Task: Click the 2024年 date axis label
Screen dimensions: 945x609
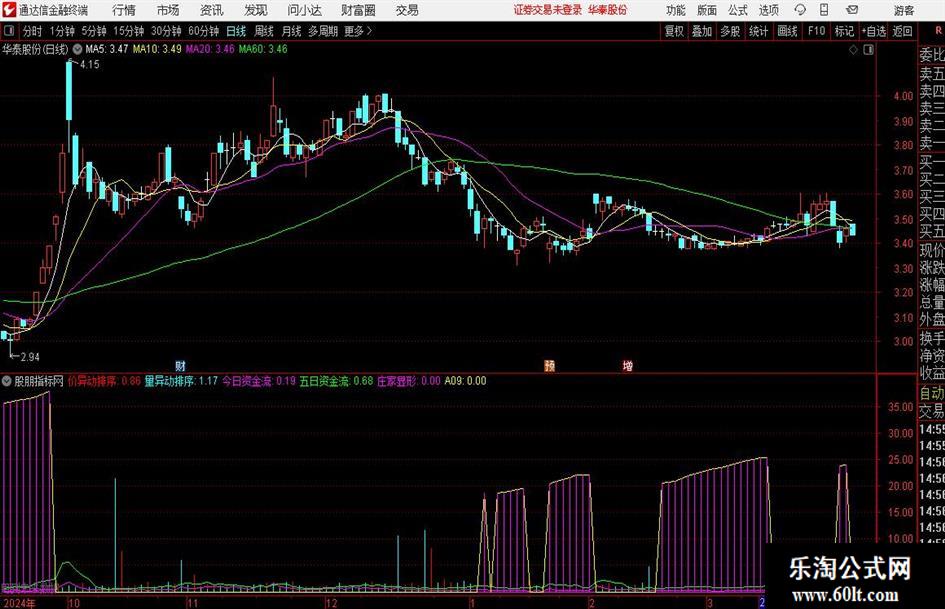Action: (x=19, y=603)
